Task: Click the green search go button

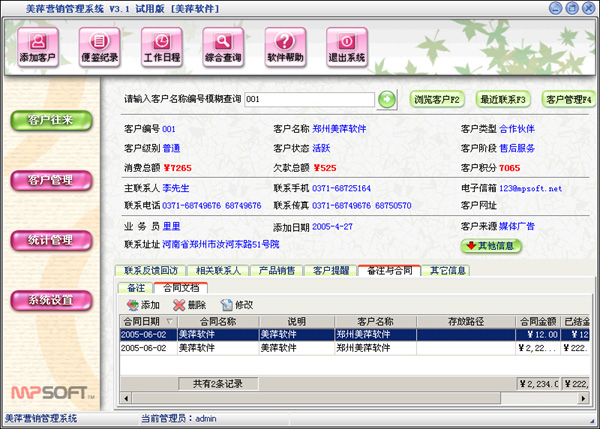Action: (387, 99)
